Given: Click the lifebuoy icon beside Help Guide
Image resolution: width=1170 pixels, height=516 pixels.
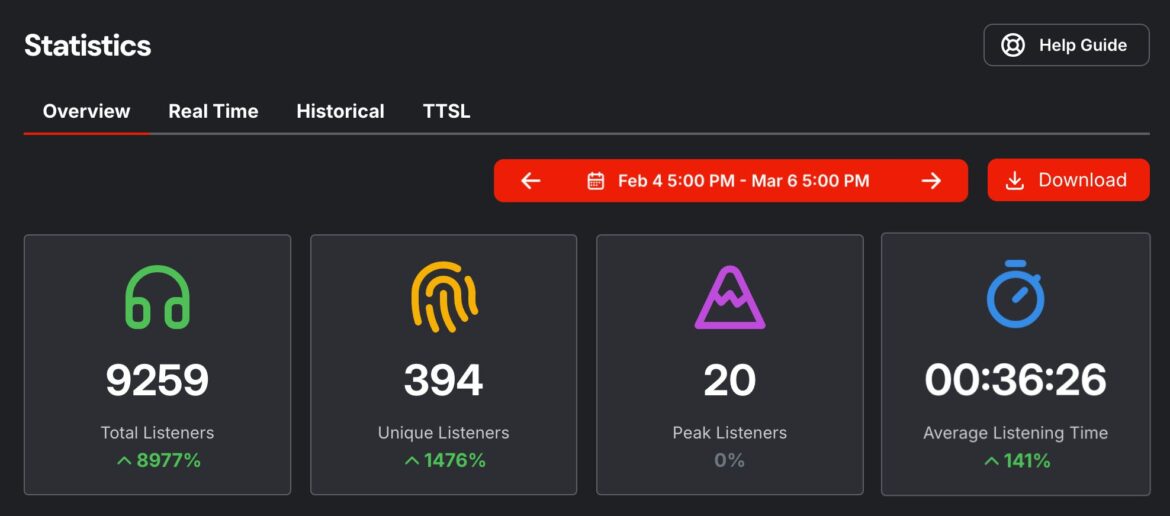Looking at the screenshot, I should click(1013, 45).
